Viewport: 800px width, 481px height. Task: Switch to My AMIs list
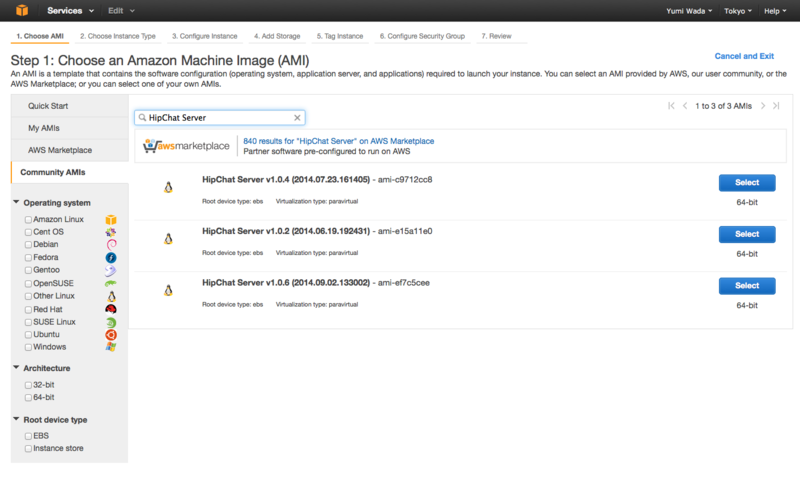(x=70, y=128)
